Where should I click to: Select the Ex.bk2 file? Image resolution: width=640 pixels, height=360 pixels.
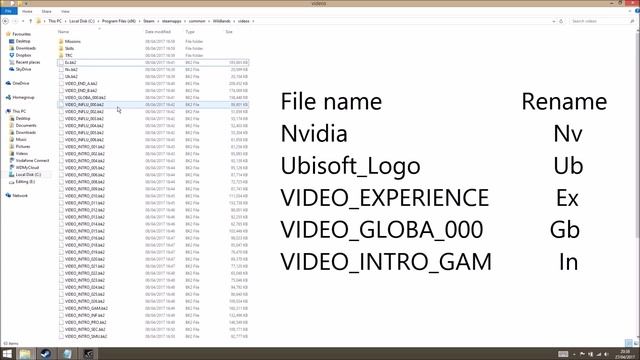[153, 62]
